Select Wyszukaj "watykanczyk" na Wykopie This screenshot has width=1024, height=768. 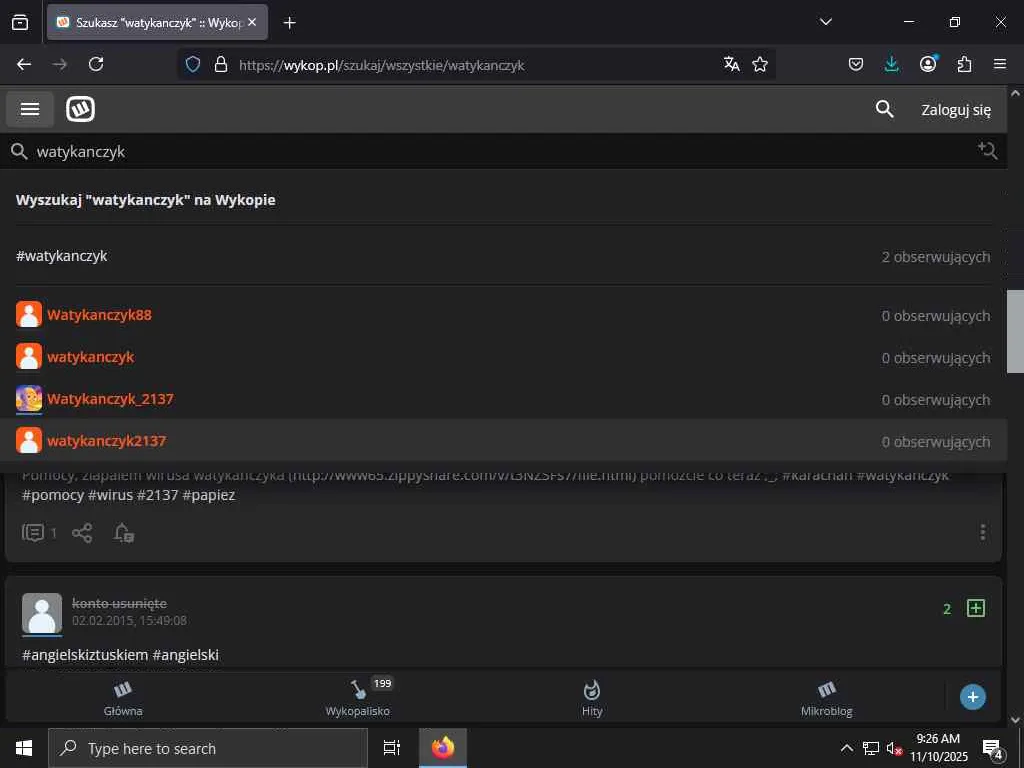pyautogui.click(x=146, y=200)
